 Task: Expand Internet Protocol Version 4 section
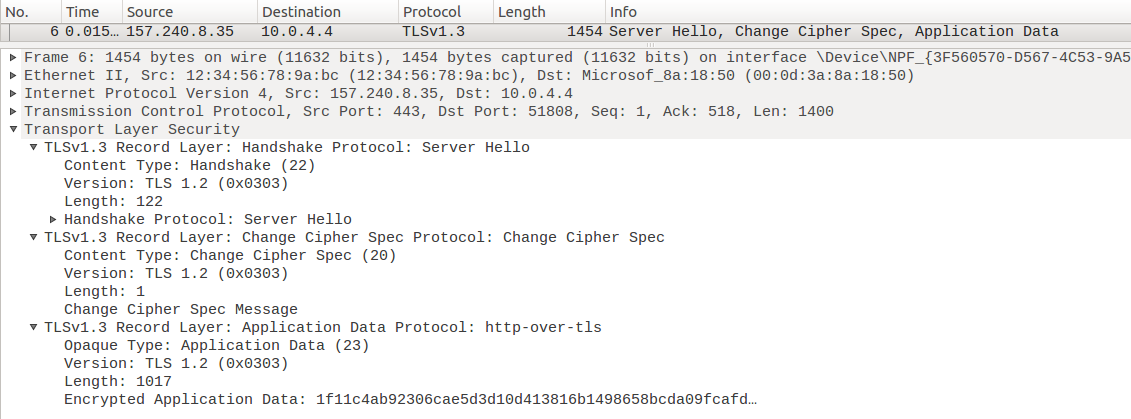[13, 93]
